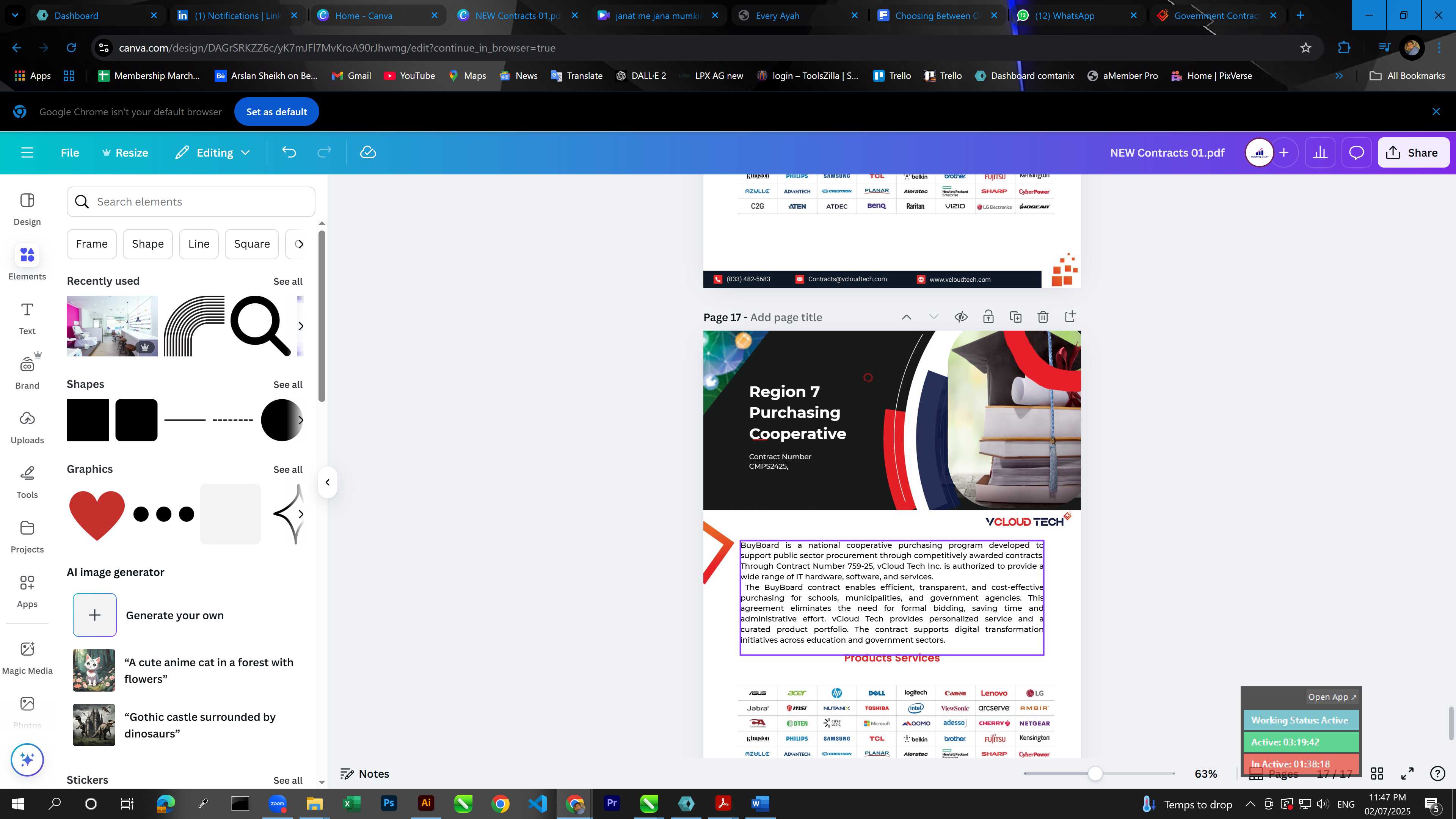Show hidden system tray icons

1250,804
